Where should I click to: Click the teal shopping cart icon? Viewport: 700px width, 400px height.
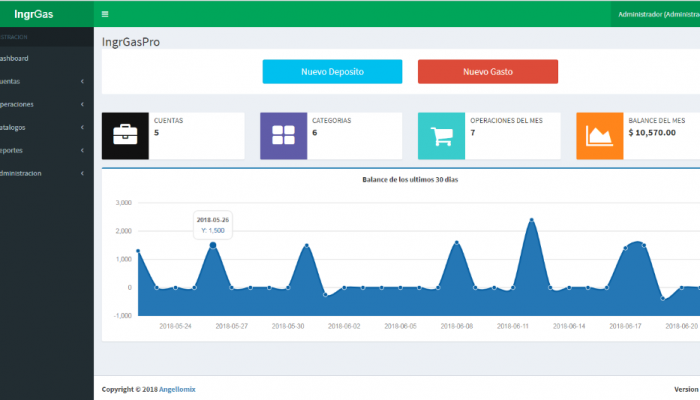pyautogui.click(x=441, y=136)
